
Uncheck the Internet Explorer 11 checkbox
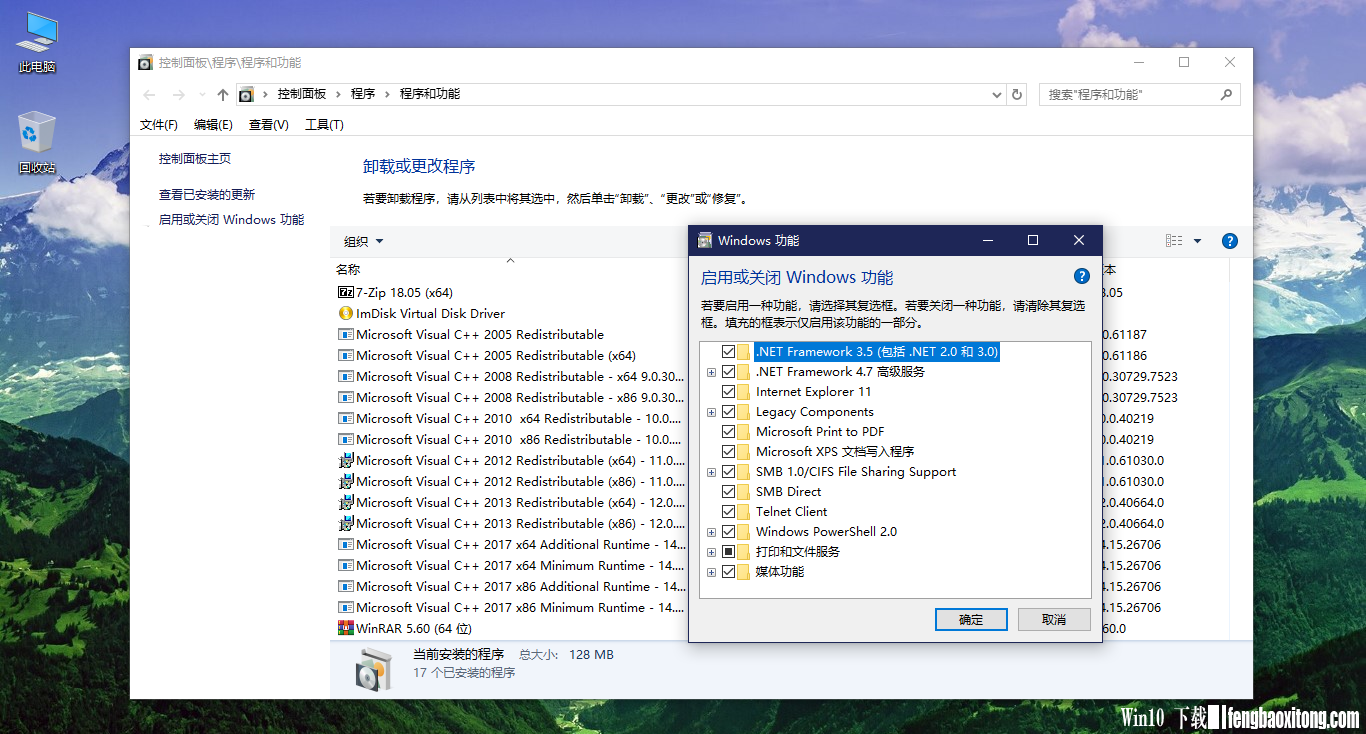[729, 392]
